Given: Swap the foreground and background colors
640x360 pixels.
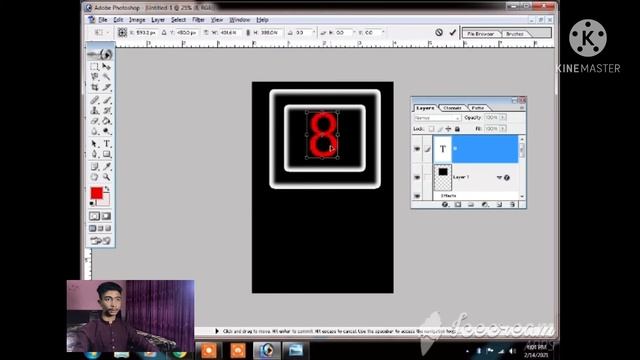Looking at the screenshot, I should click(107, 189).
